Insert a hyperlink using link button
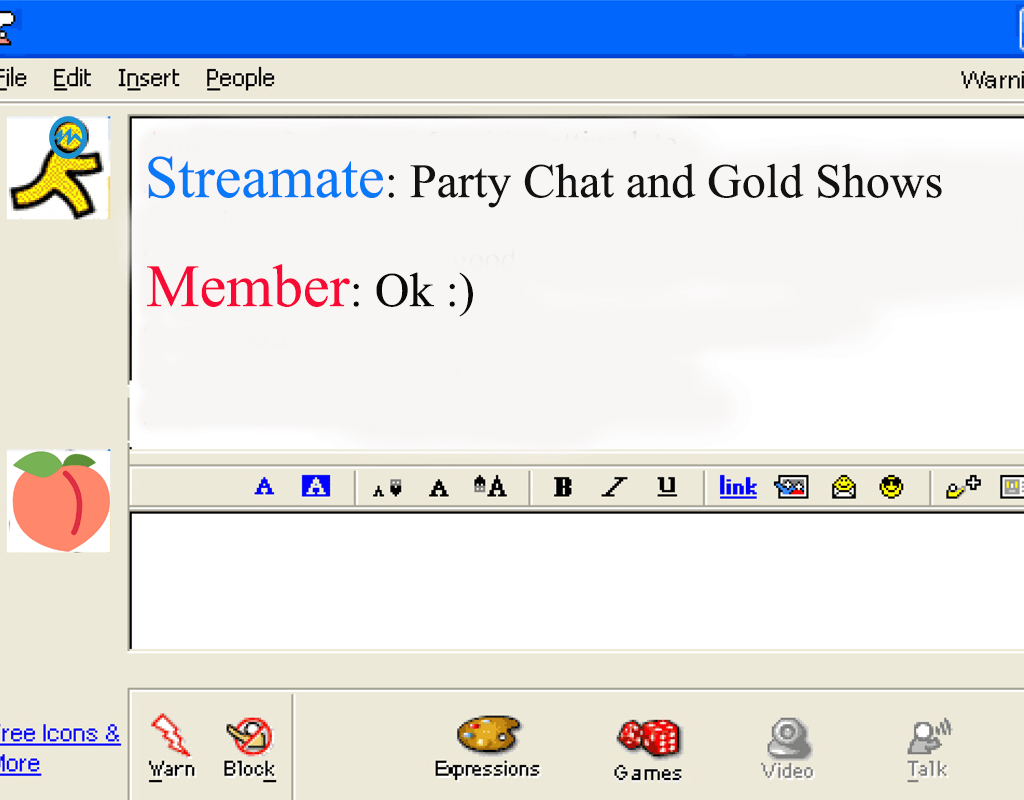1024x800 pixels. coord(738,487)
